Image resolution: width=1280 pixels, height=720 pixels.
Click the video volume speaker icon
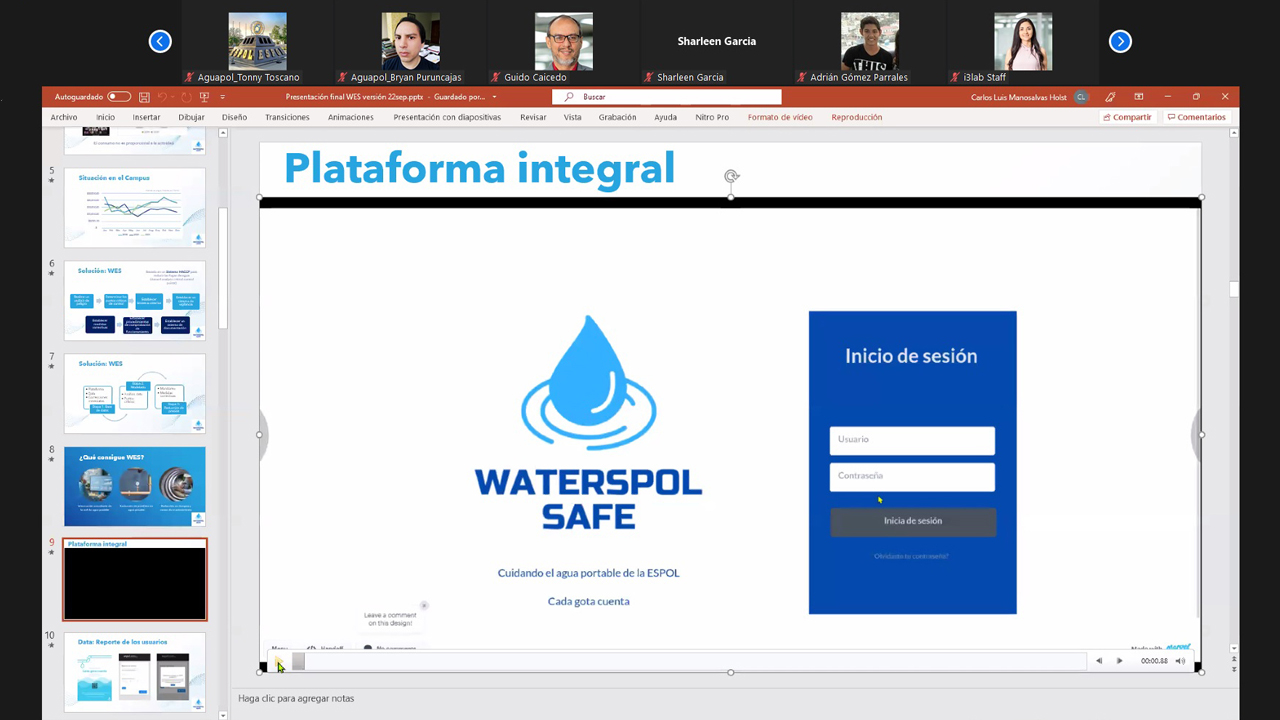pyautogui.click(x=1180, y=661)
